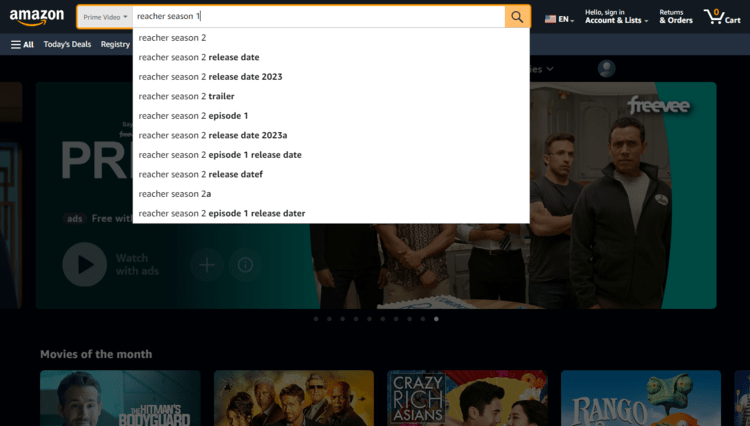Select suggestion 'reacher season 2a'

coord(331,194)
